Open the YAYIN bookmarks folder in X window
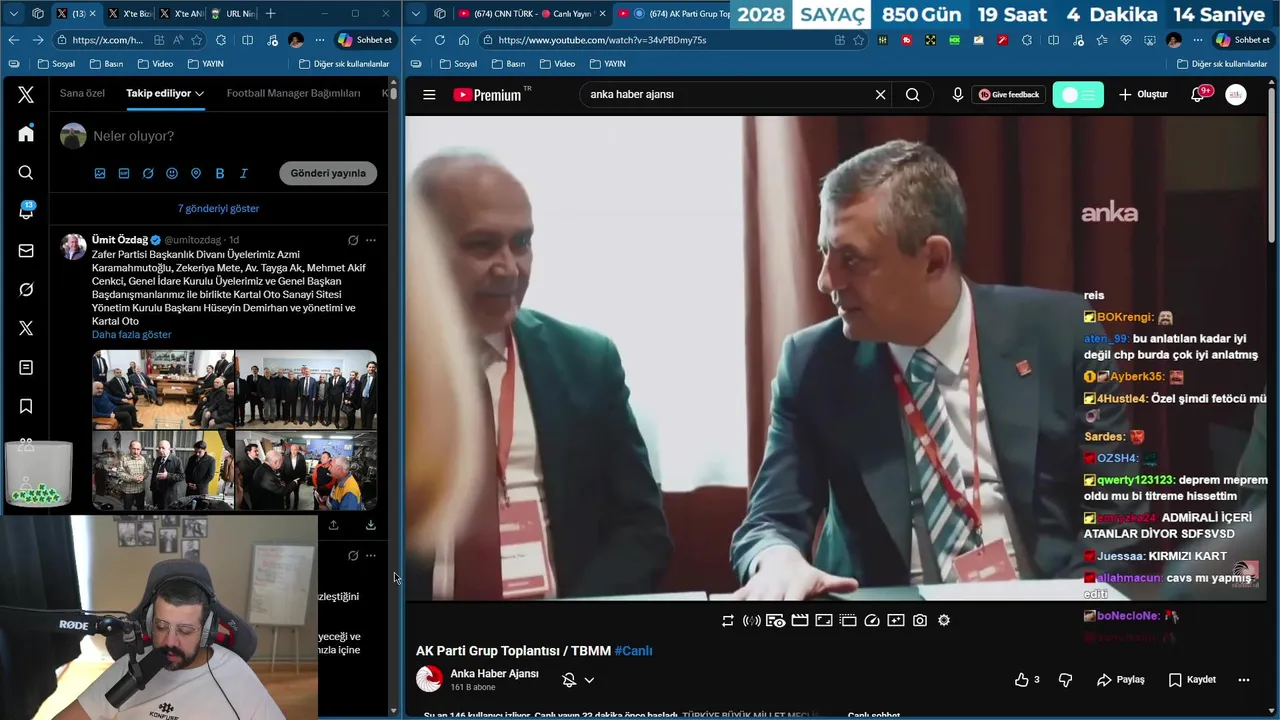1280x720 pixels. coord(208,64)
